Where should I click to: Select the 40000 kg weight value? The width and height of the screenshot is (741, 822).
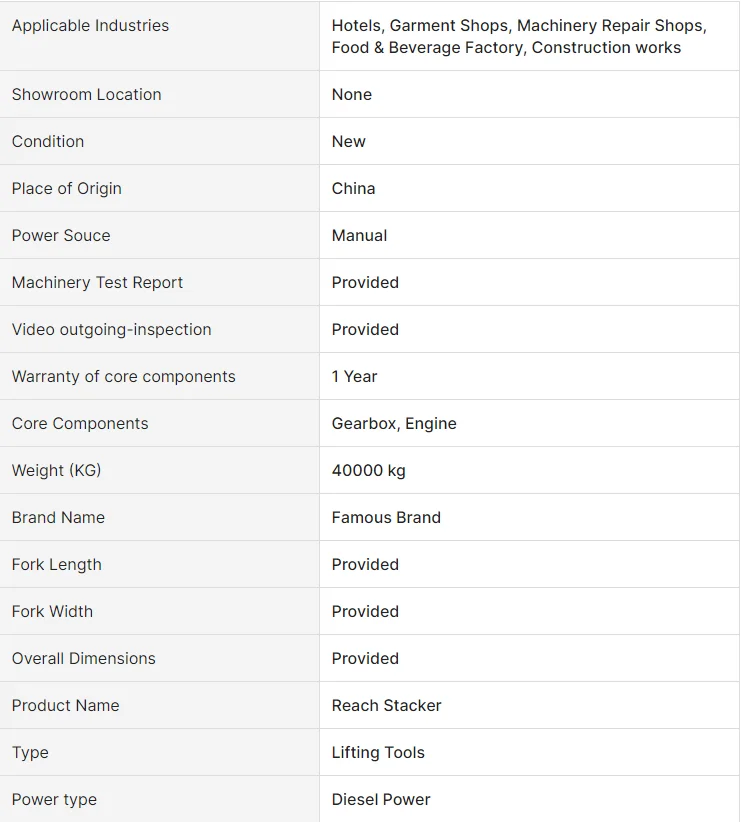click(368, 471)
